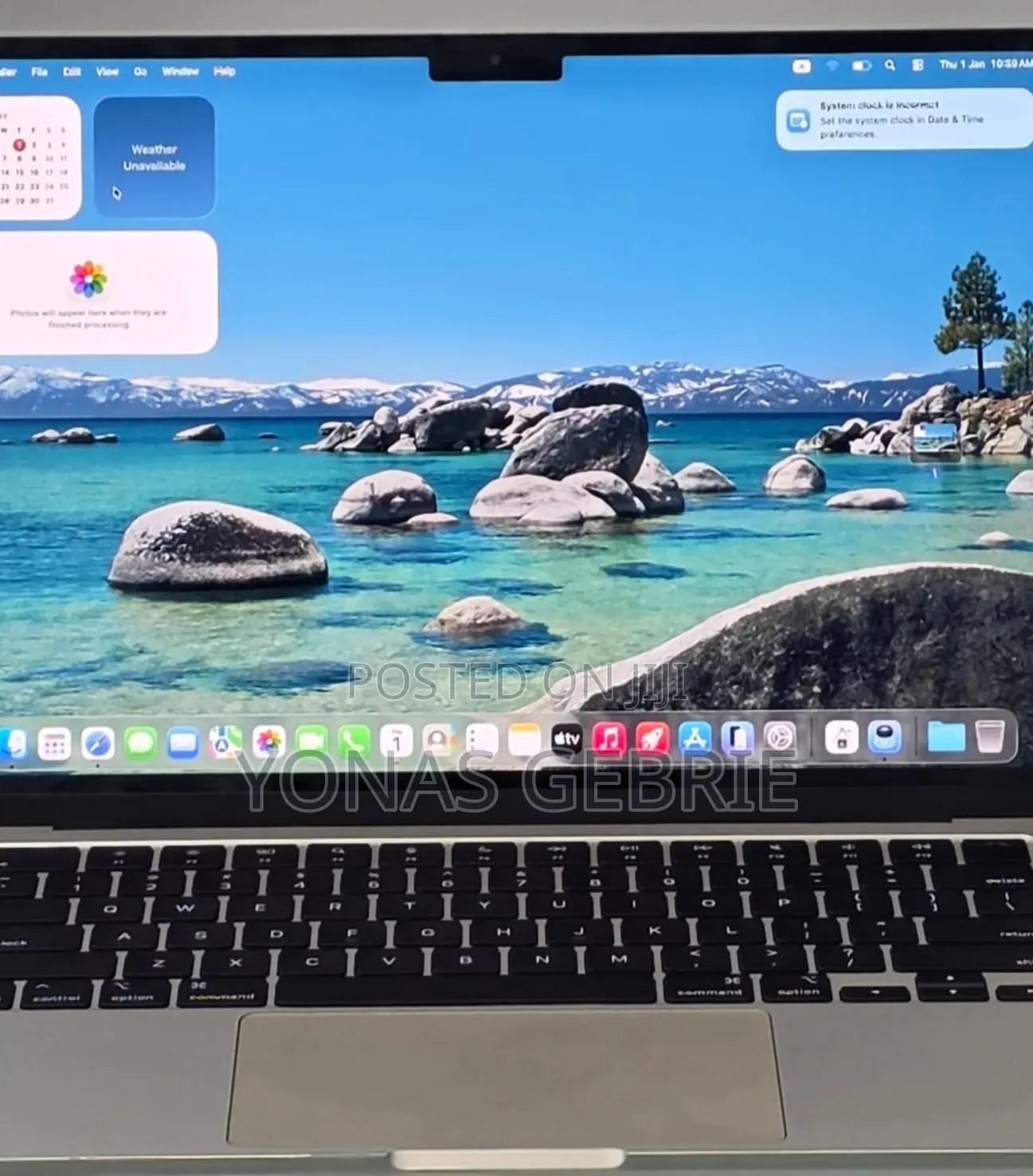Open Spotlight search magnifier in menu bar

point(890,65)
